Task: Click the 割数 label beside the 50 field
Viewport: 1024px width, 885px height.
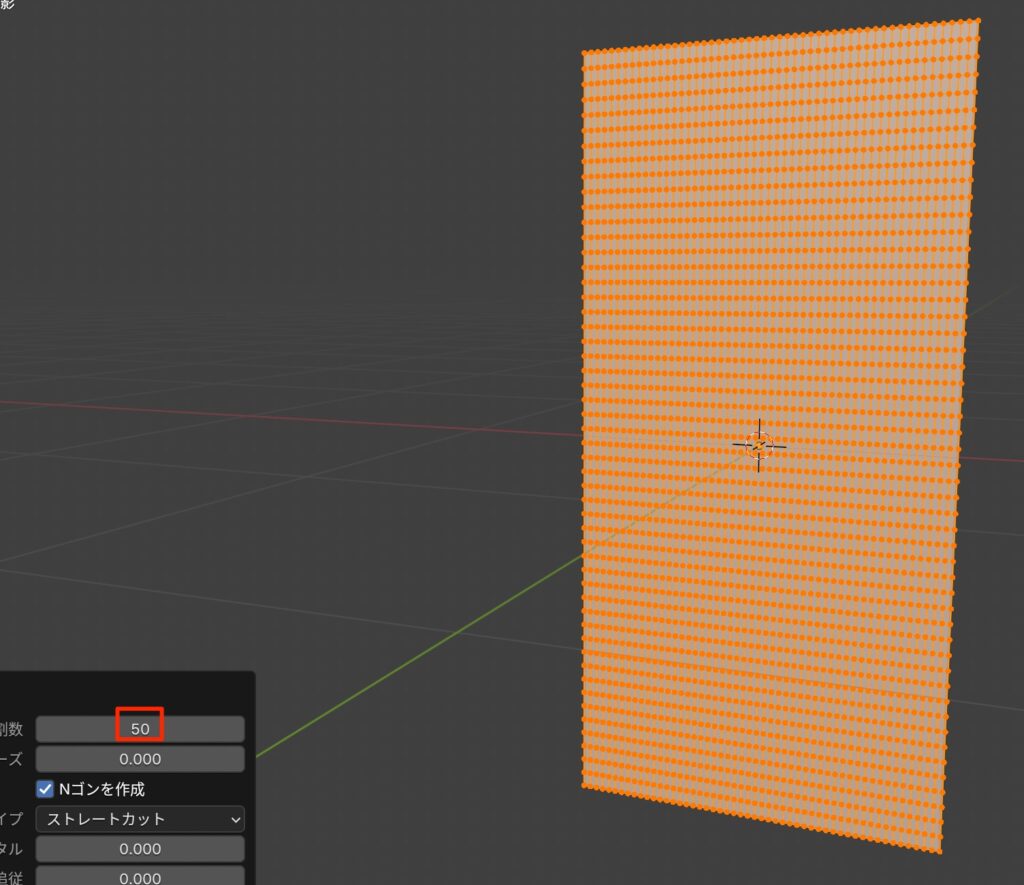Action: point(12,729)
